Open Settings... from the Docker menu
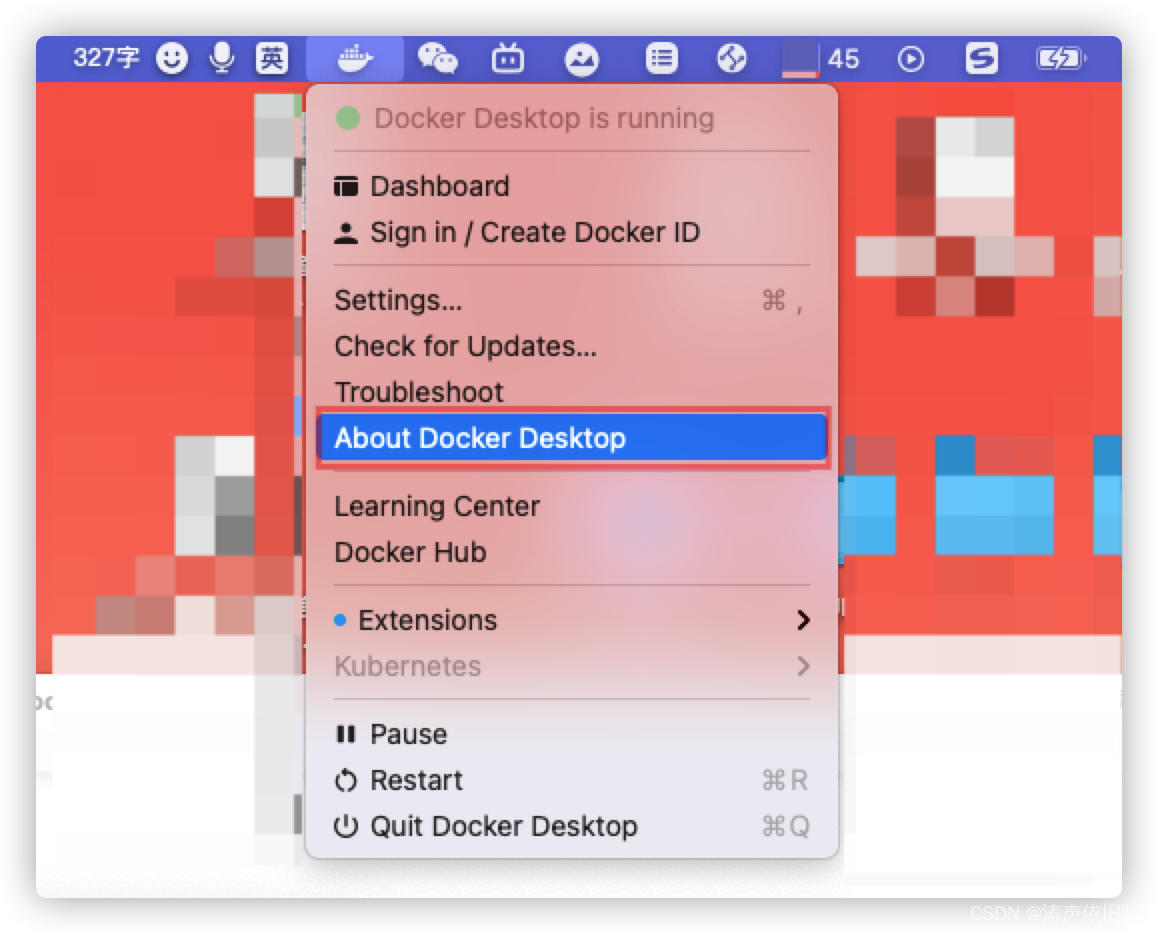 tap(572, 301)
